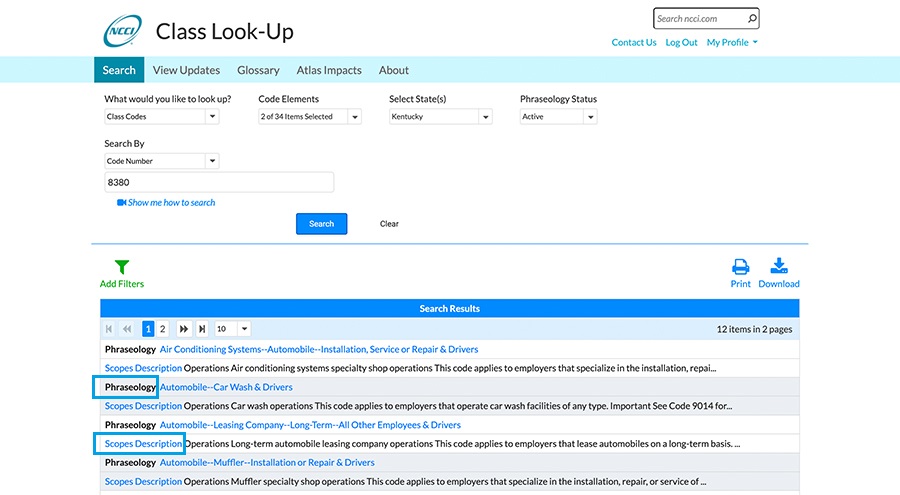Click the blue Search button
This screenshot has height=495, width=900.
(x=321, y=224)
